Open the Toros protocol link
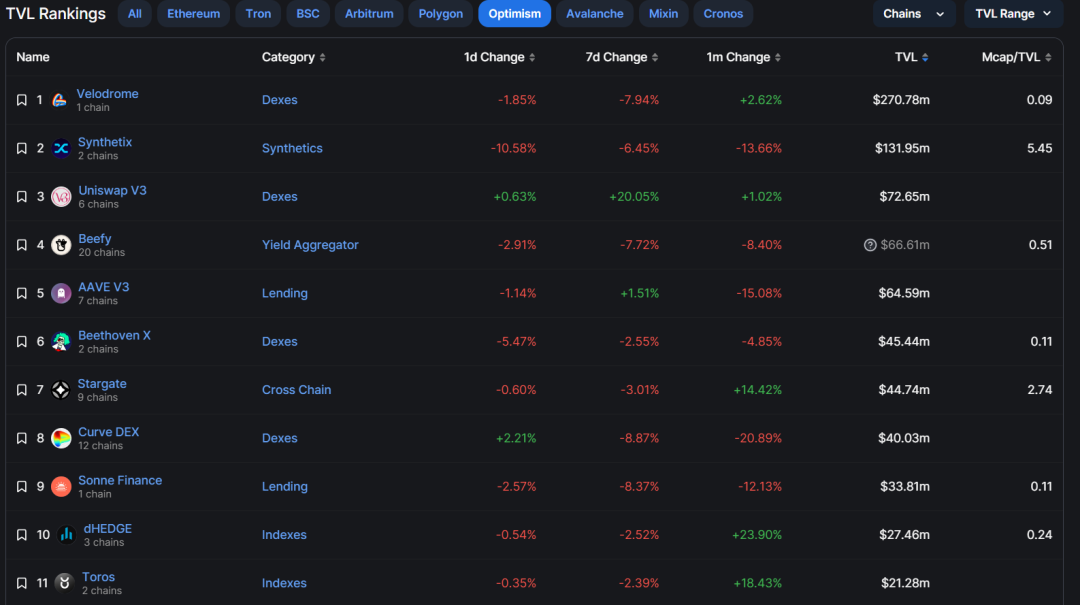 [x=98, y=577]
